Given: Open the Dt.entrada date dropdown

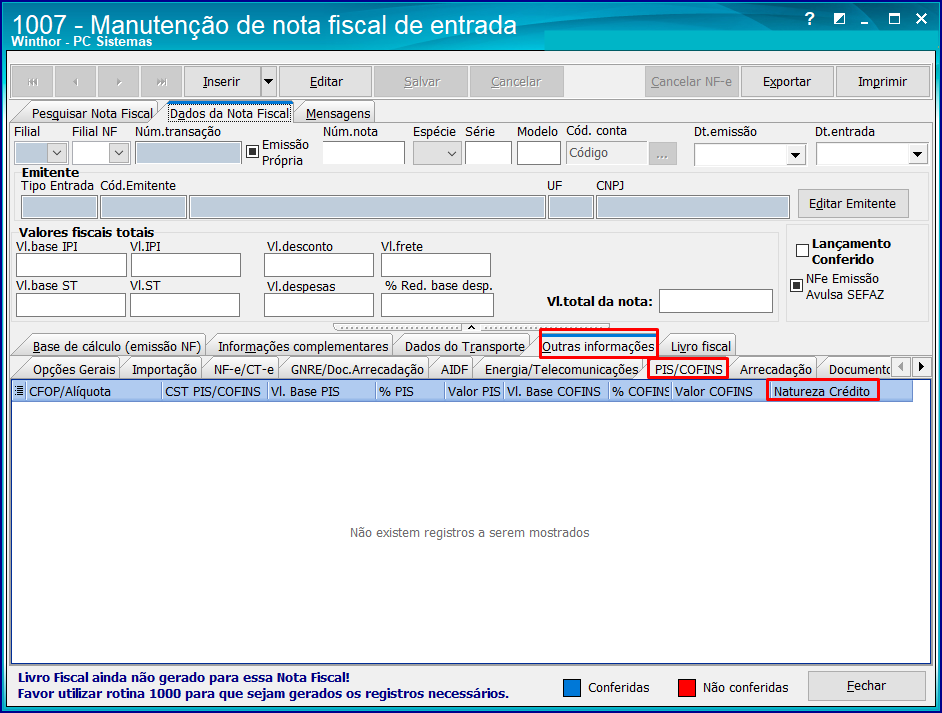Looking at the screenshot, I should click(917, 154).
